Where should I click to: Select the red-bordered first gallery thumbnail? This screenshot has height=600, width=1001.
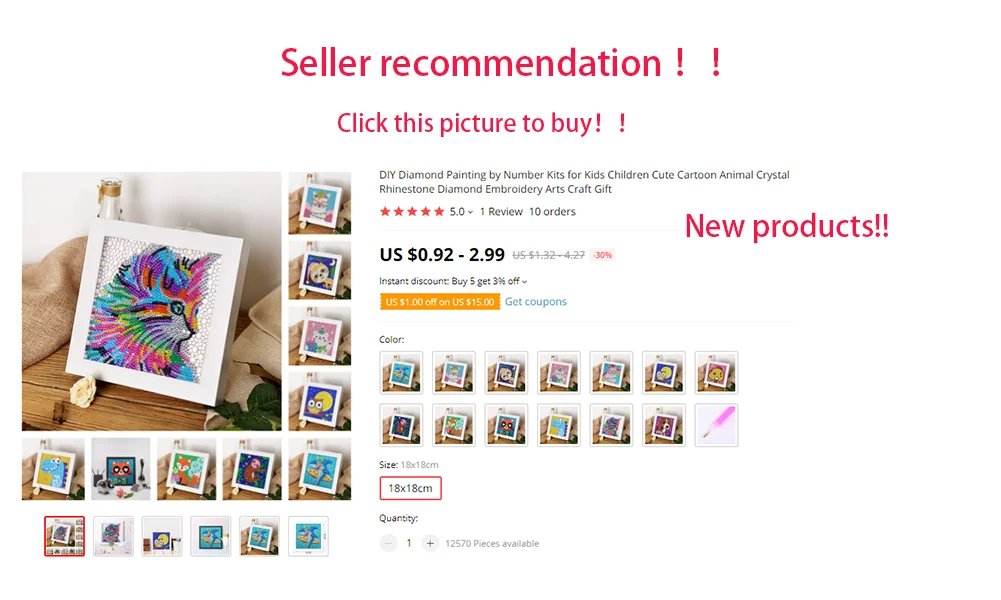64,536
